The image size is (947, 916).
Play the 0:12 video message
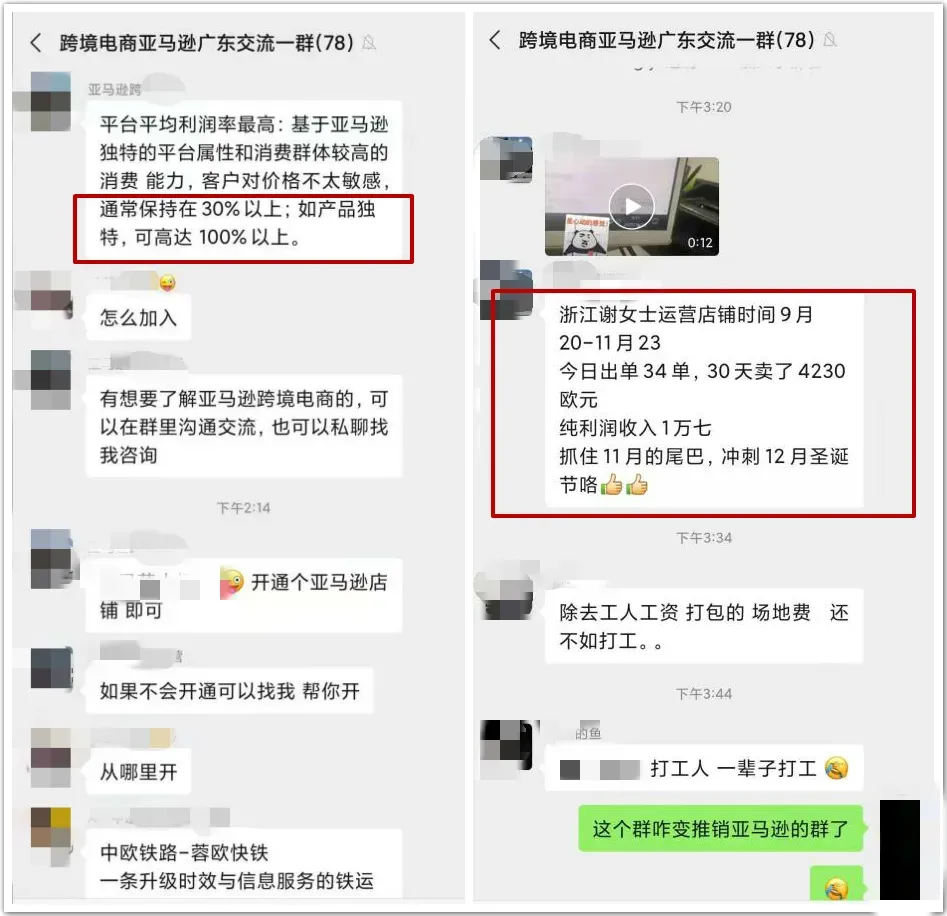click(x=632, y=207)
